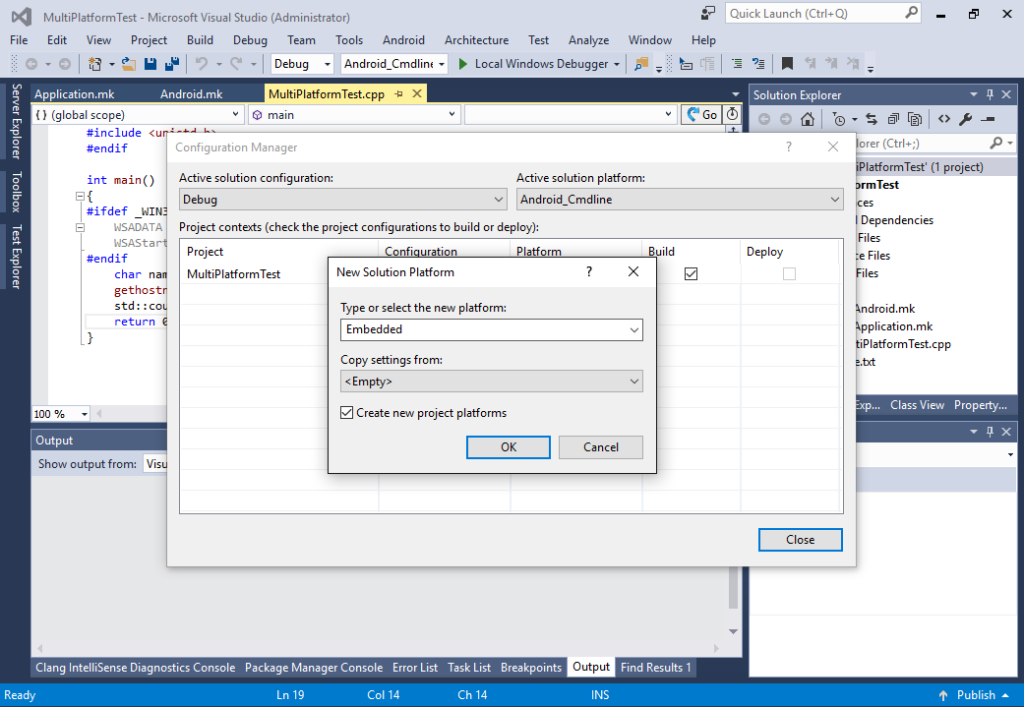Open the Properties wrench icon in Solution Explorer
Image resolution: width=1024 pixels, height=707 pixels.
click(965, 118)
